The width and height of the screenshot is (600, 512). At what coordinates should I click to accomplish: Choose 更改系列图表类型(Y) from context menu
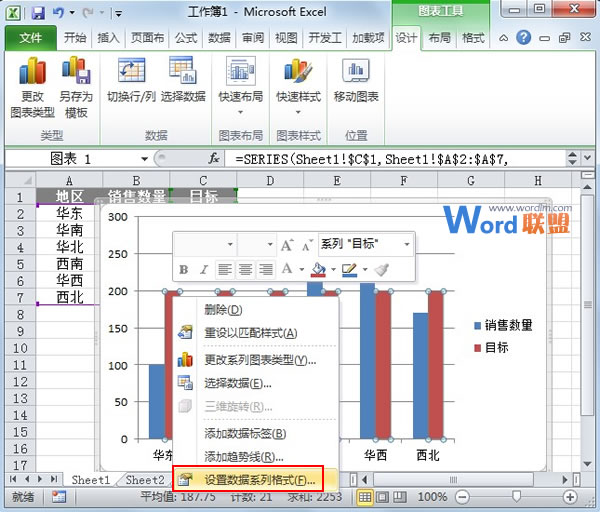[x=256, y=360]
